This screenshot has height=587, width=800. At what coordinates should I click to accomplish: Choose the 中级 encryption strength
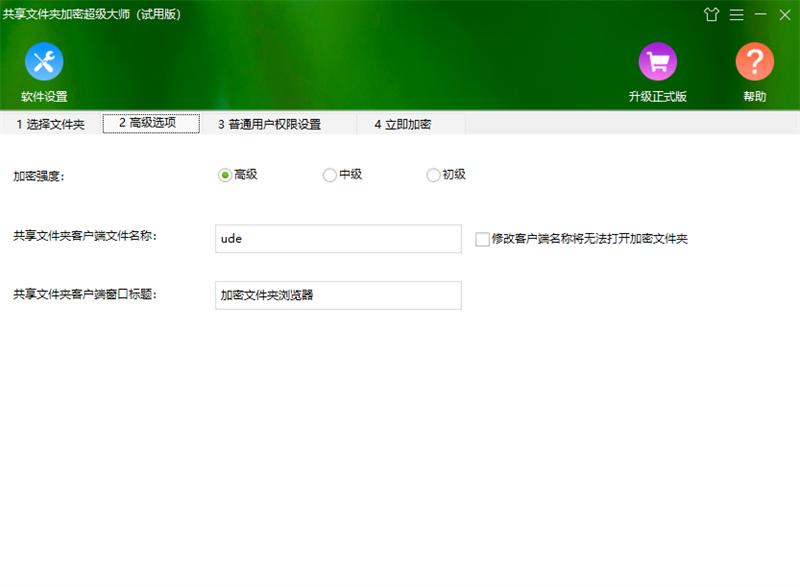(x=330, y=175)
